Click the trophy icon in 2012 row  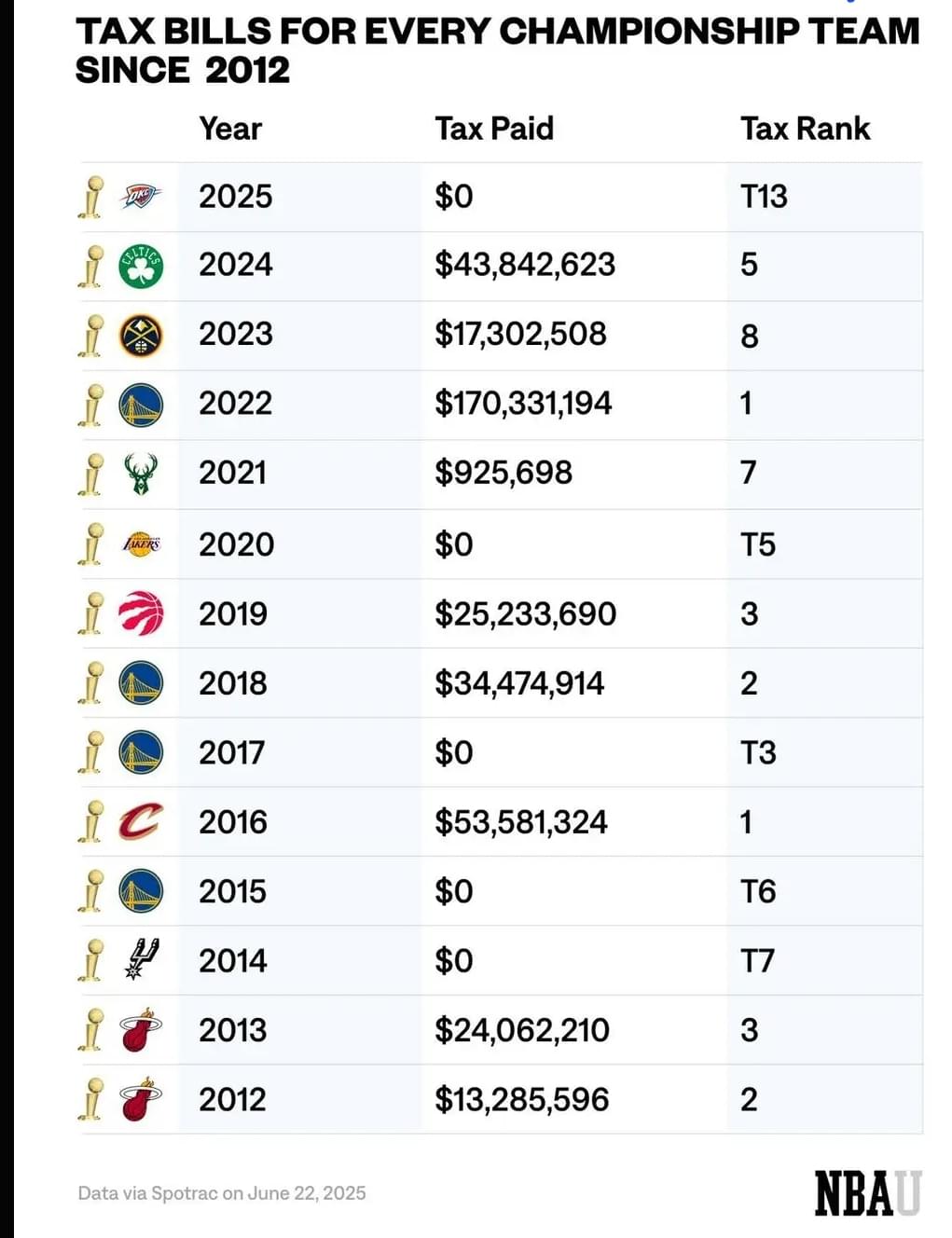click(x=91, y=1098)
